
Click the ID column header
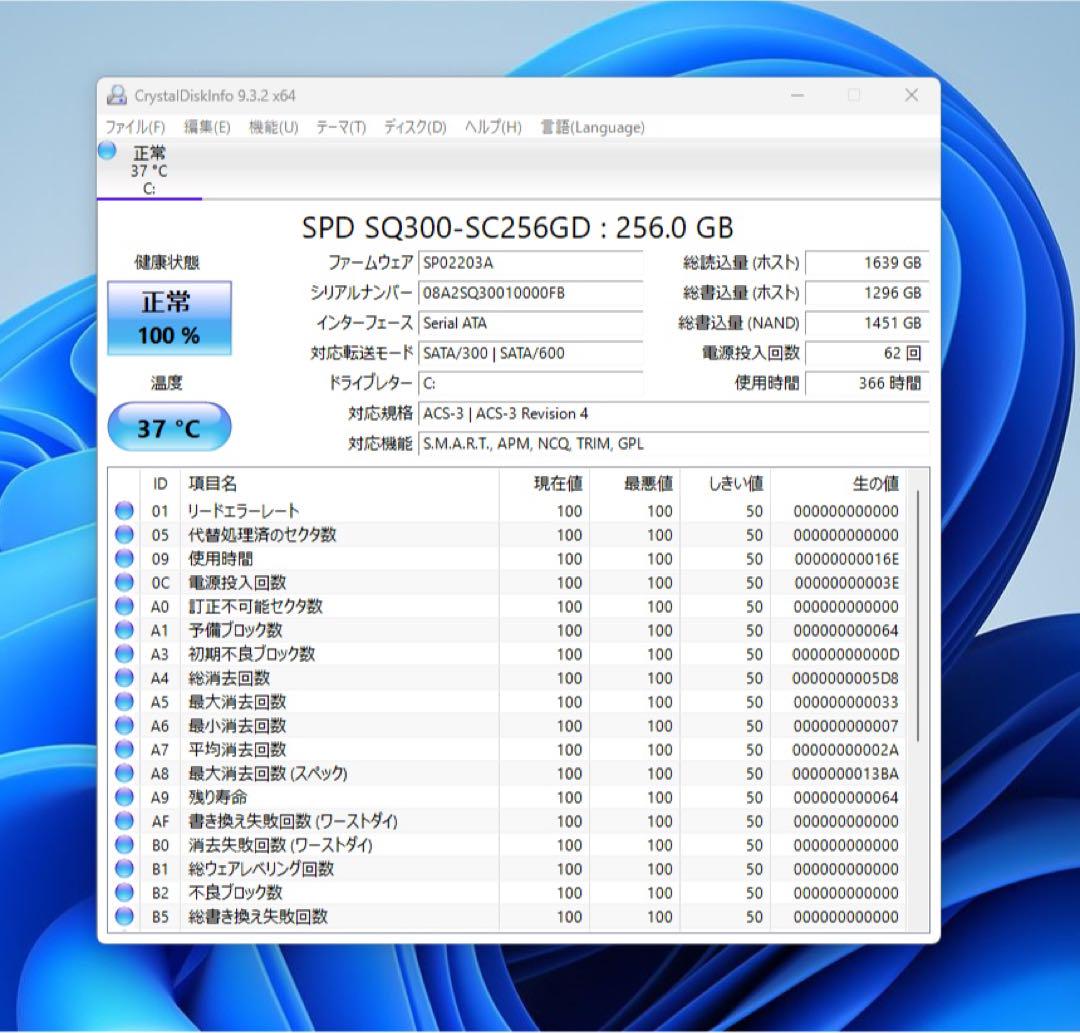coord(160,484)
